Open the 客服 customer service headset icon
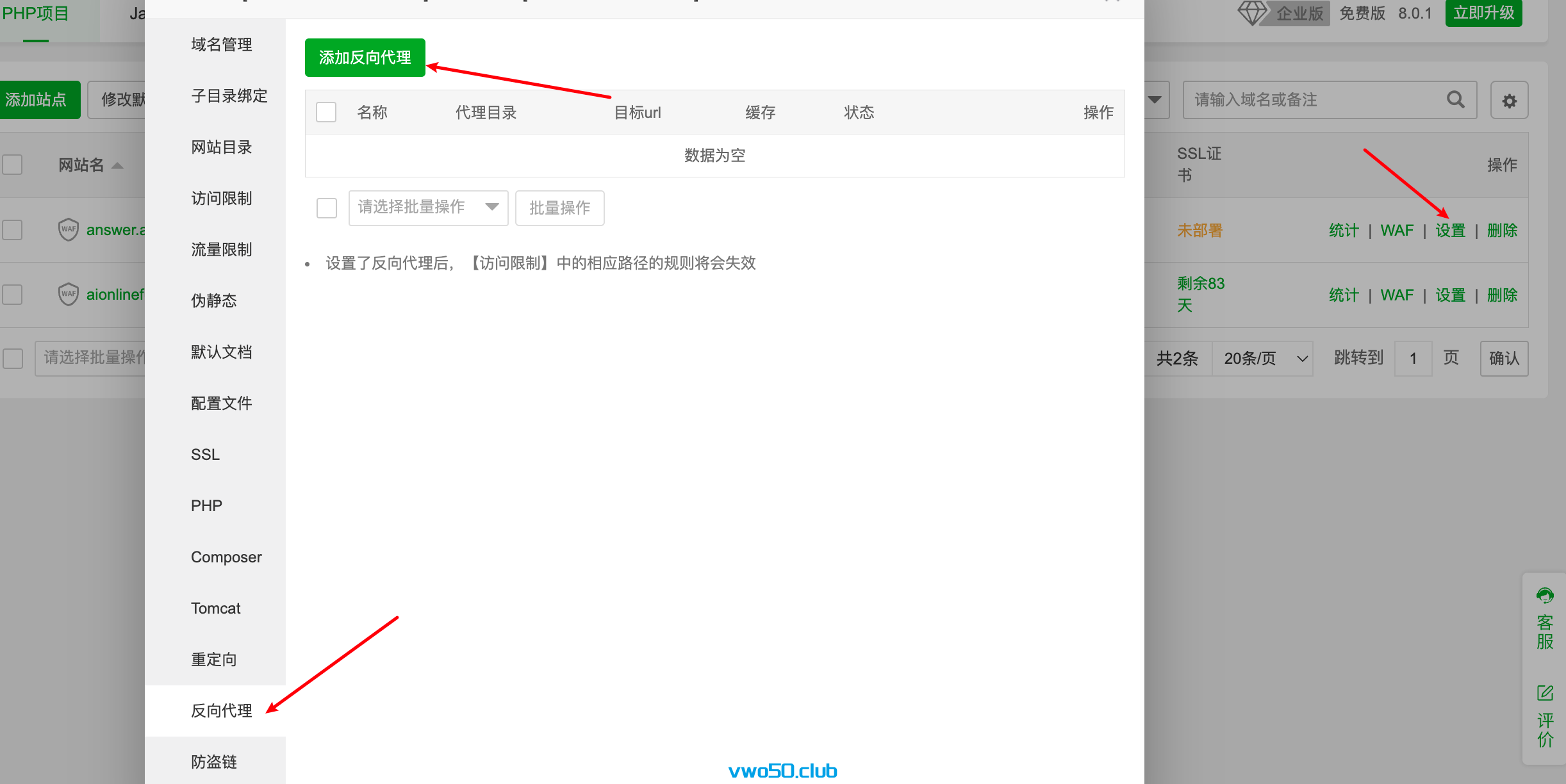The height and width of the screenshot is (784, 1566). [1545, 596]
